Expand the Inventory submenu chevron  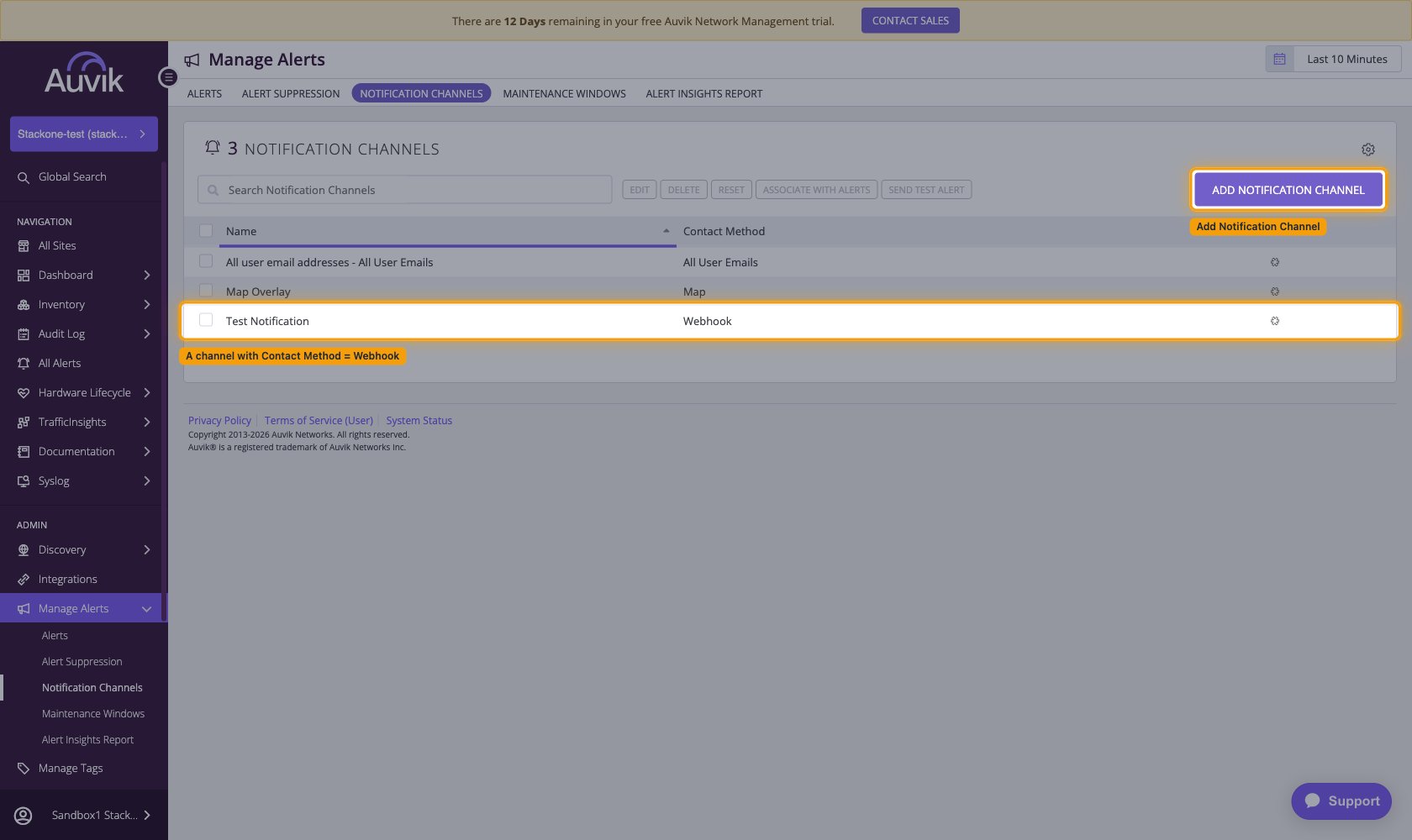click(x=147, y=305)
